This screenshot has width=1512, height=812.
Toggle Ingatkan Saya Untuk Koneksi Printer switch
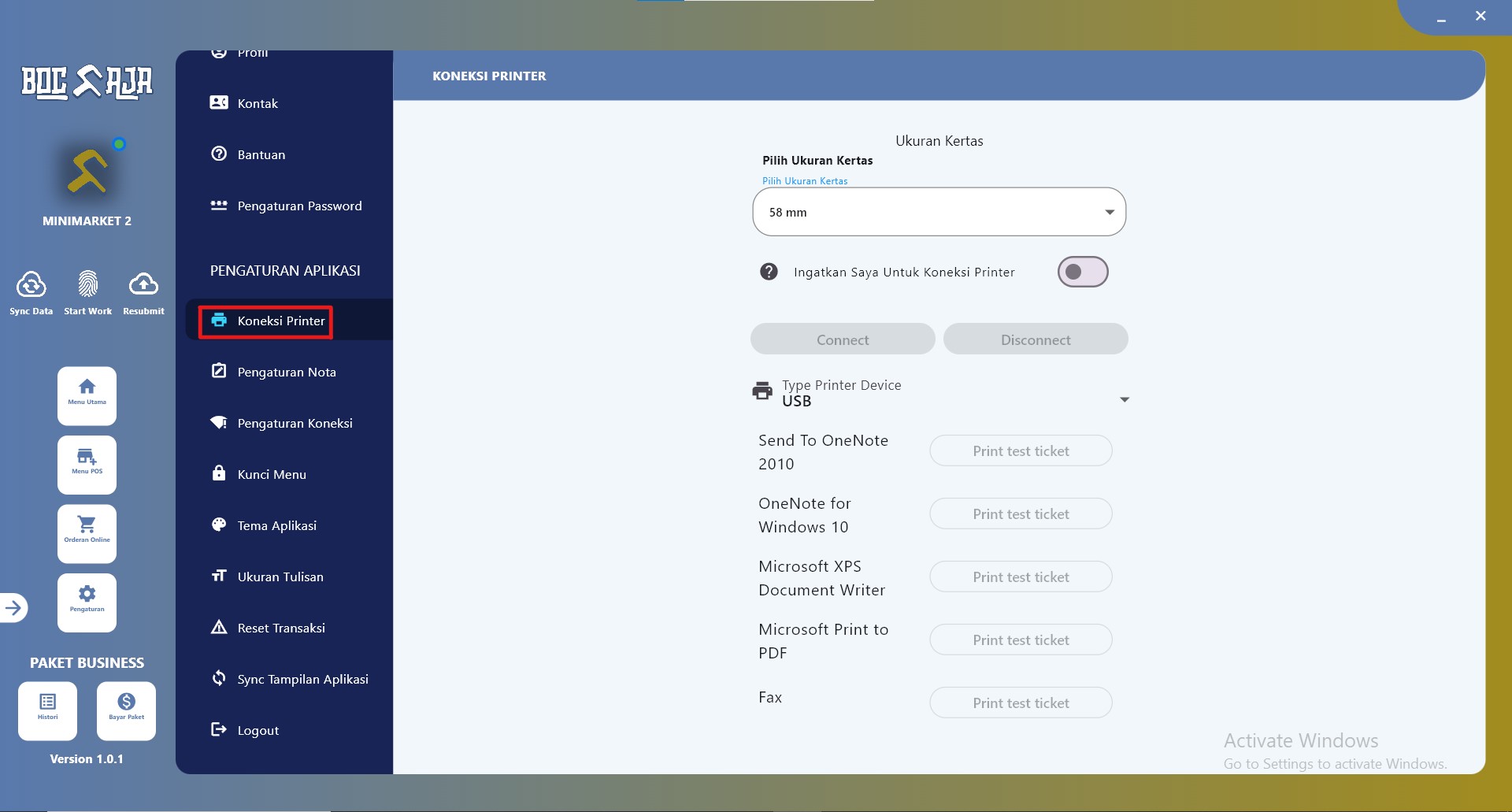(1083, 272)
